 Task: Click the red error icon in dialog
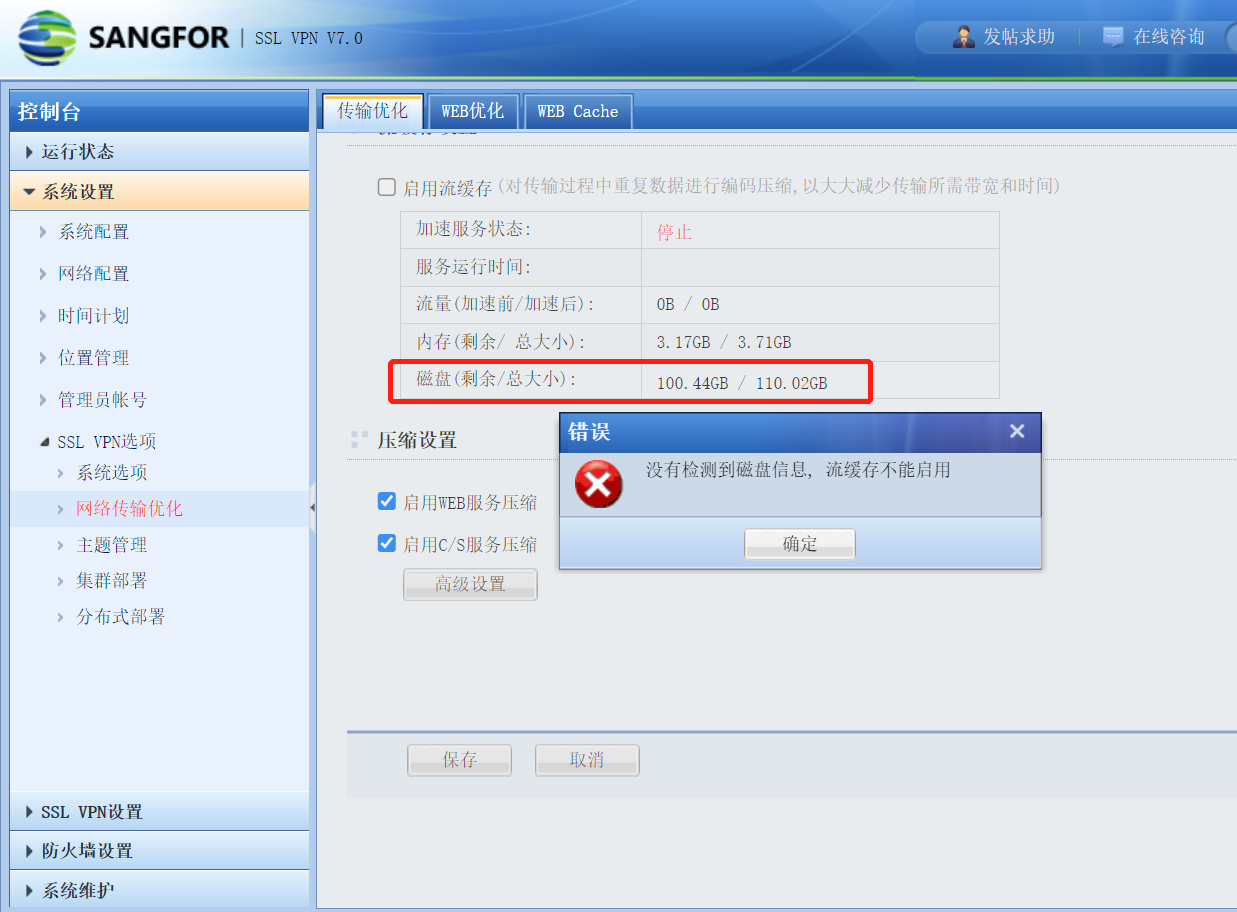598,485
